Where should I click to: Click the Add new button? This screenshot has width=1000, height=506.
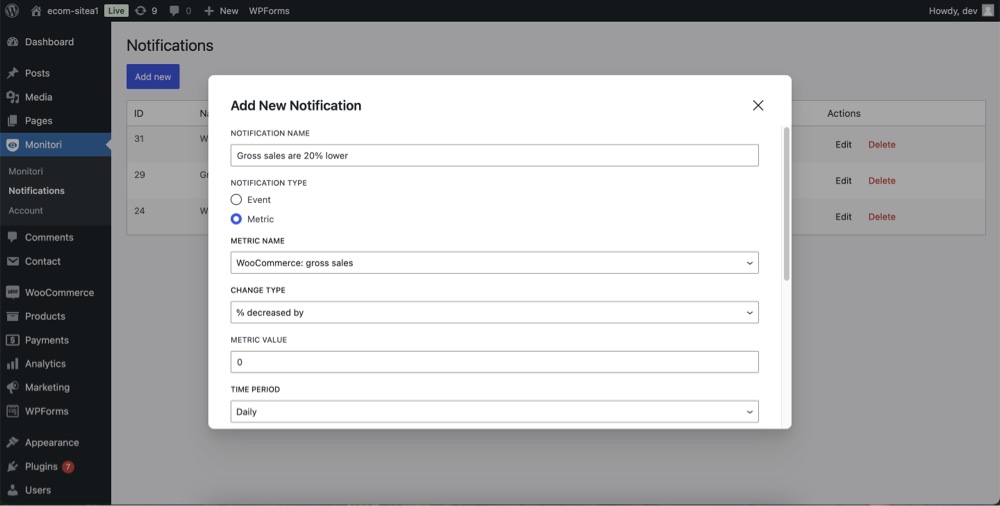[153, 77]
